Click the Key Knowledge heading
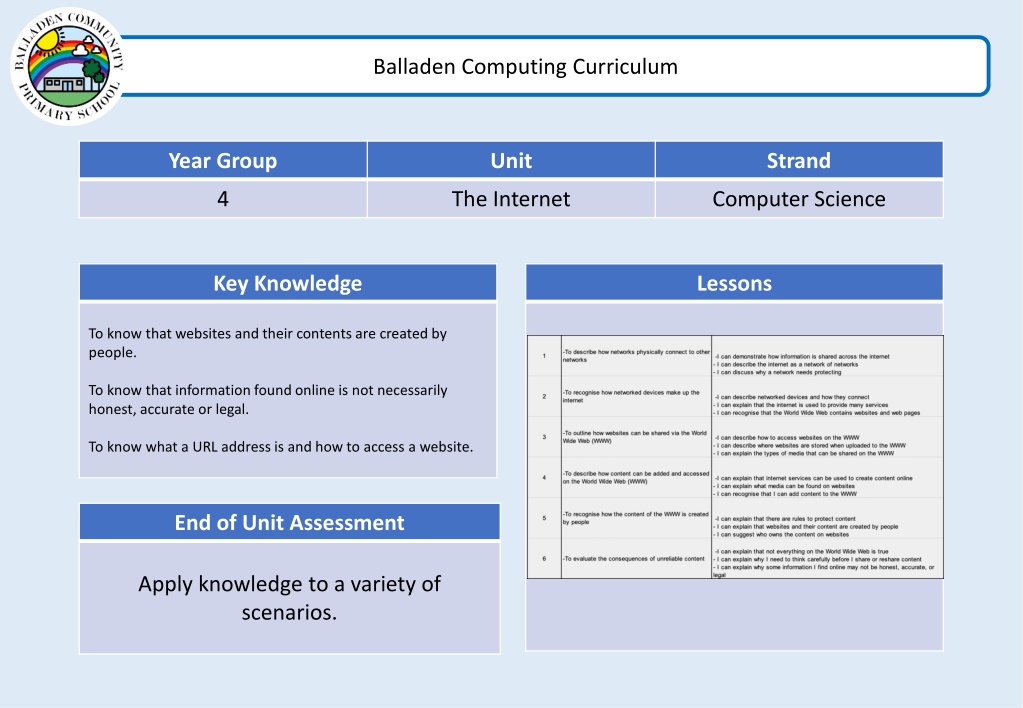Viewport: 1023px width, 708px height. coord(288,283)
